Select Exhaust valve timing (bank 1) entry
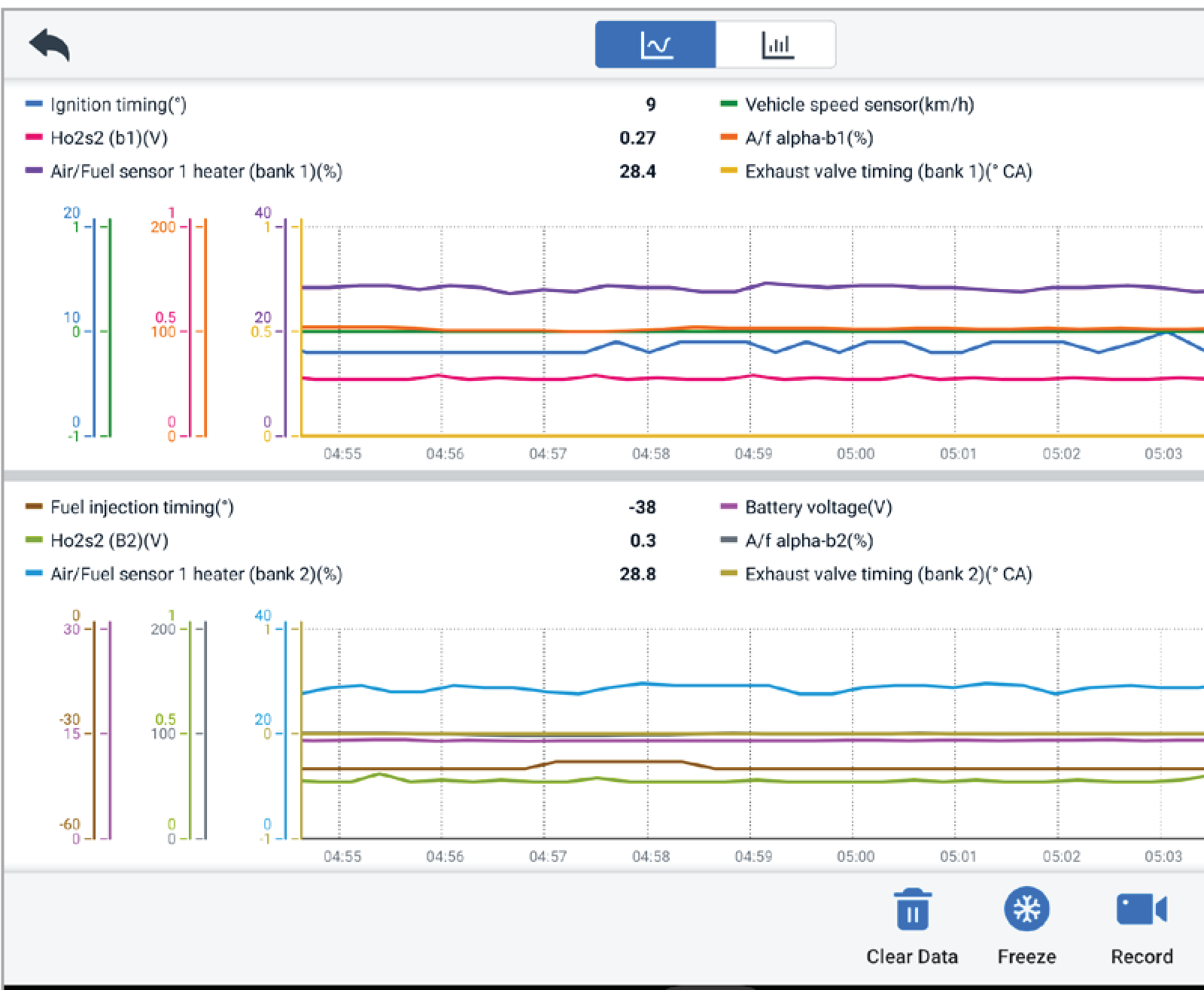 (x=888, y=172)
